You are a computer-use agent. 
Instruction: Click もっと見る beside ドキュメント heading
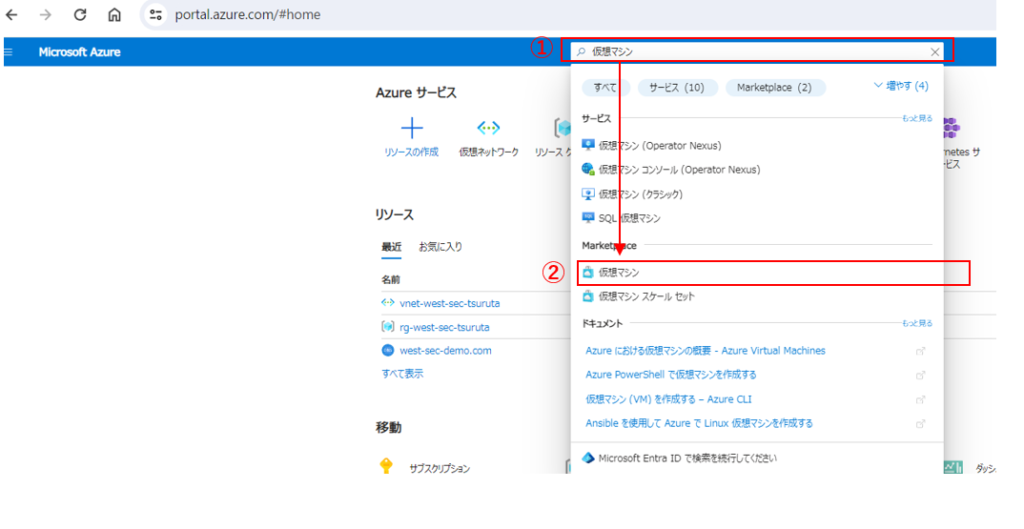coord(917,323)
